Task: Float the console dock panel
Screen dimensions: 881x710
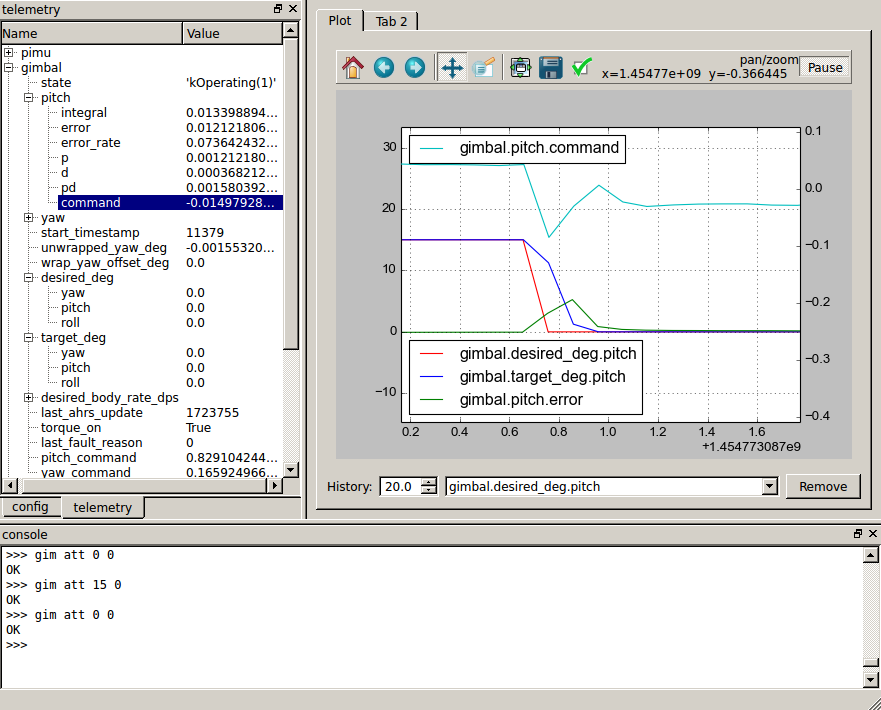Action: tap(858, 534)
